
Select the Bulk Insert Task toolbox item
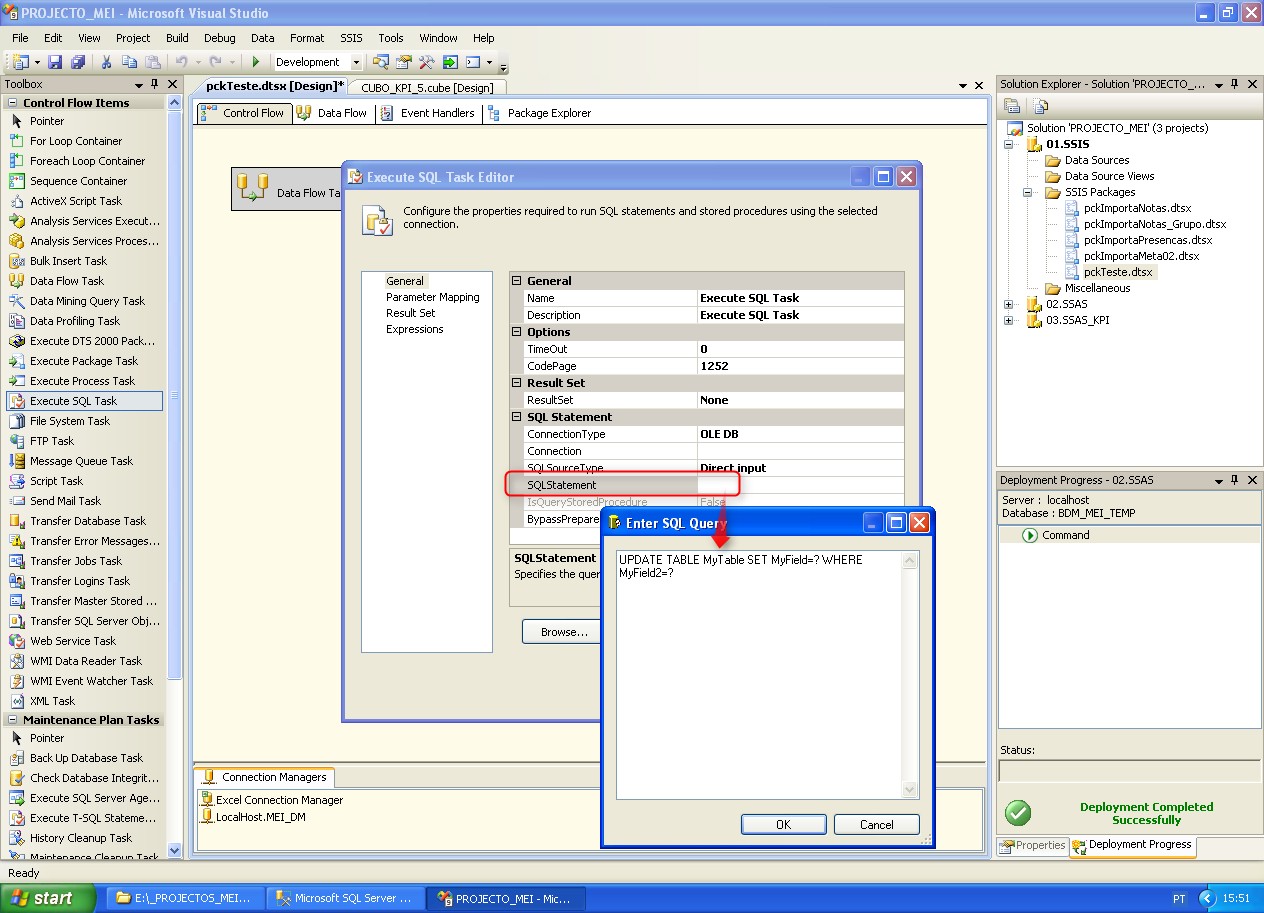tap(83, 261)
